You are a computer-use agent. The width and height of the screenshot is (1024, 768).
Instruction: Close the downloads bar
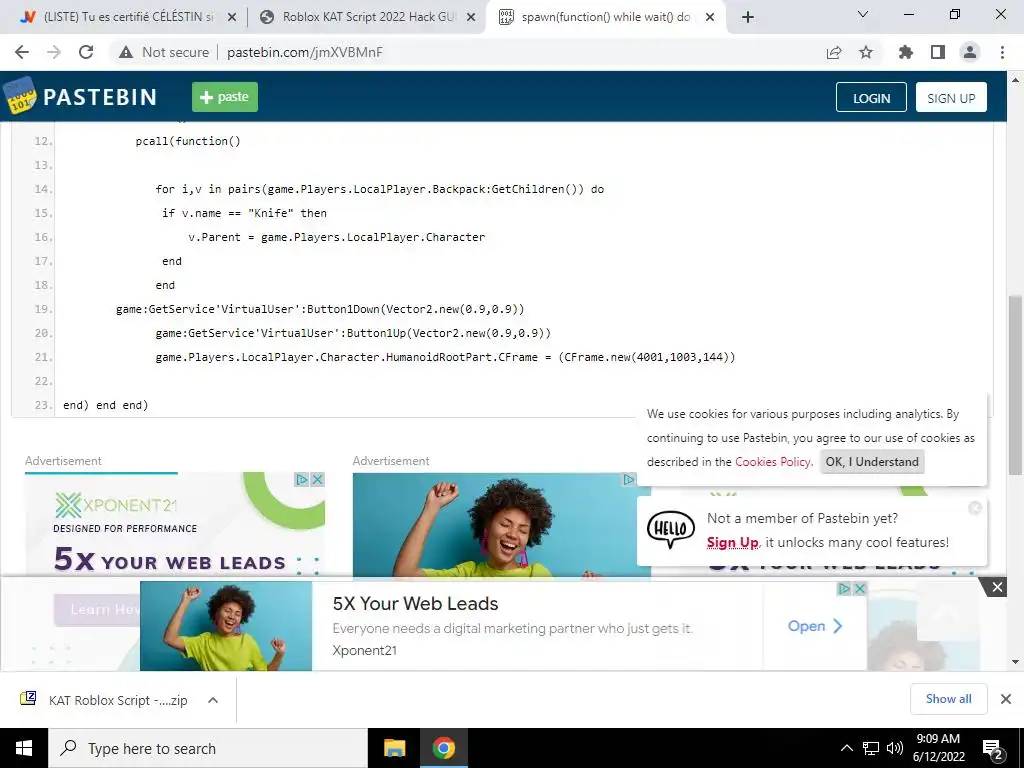[x=1006, y=699]
